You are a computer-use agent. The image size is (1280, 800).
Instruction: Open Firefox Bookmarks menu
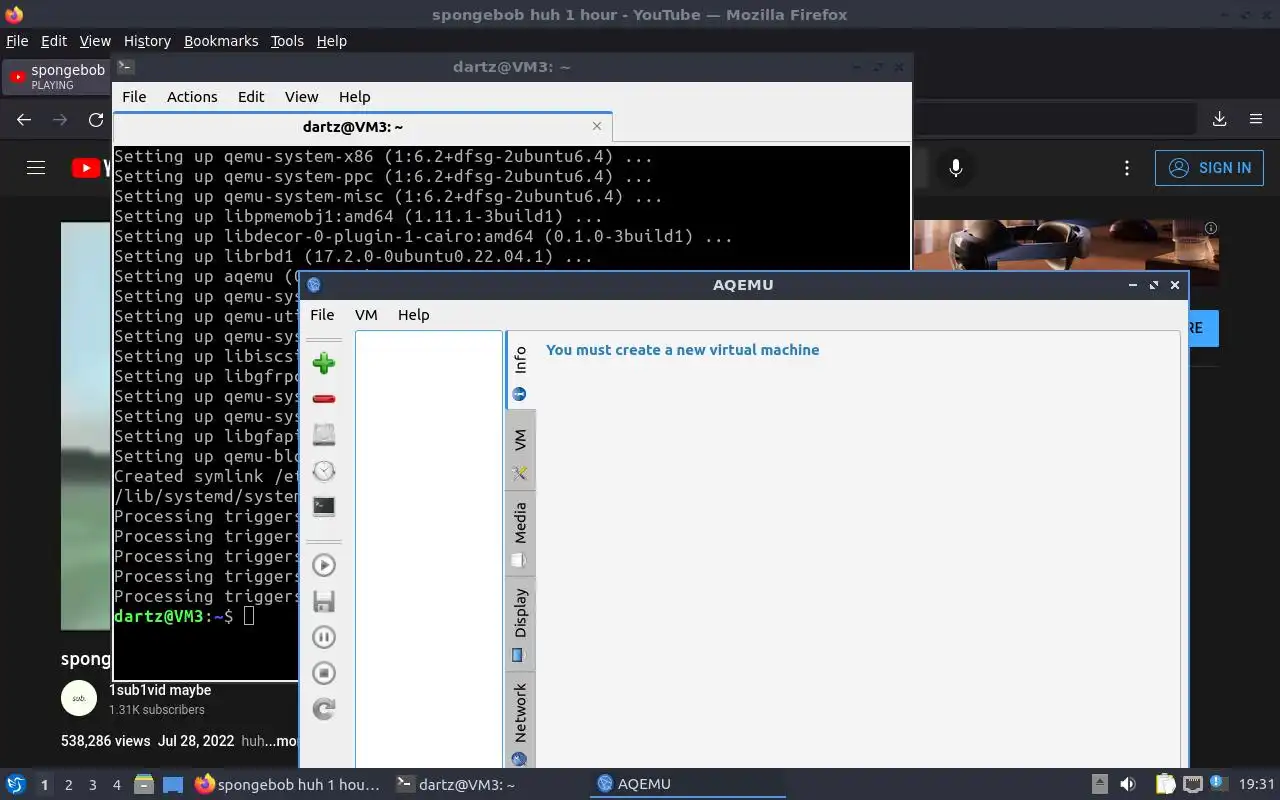[x=221, y=41]
